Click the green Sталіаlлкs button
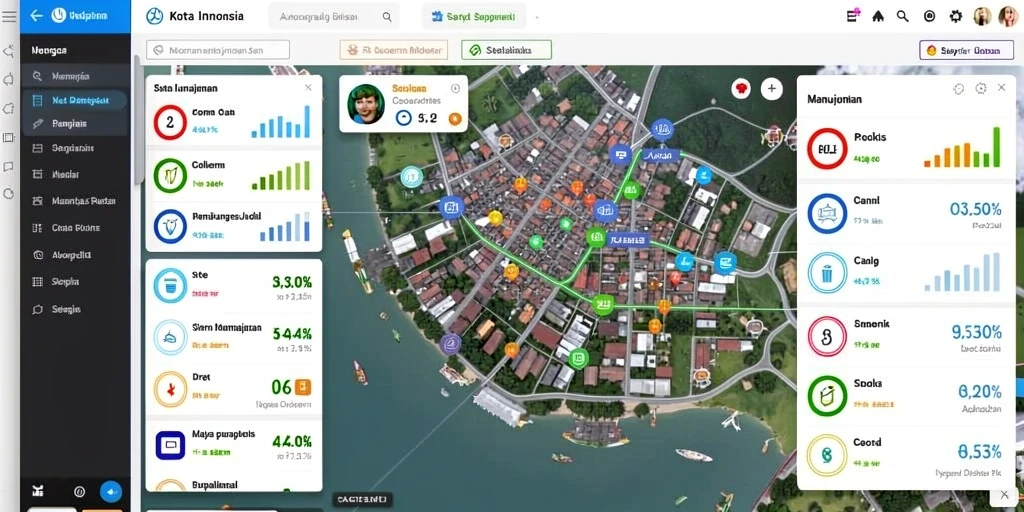The height and width of the screenshot is (512, 1024). click(506, 50)
